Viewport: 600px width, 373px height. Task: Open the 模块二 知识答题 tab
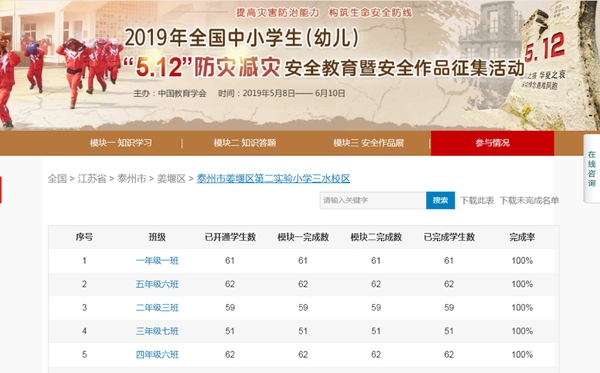pyautogui.click(x=245, y=143)
